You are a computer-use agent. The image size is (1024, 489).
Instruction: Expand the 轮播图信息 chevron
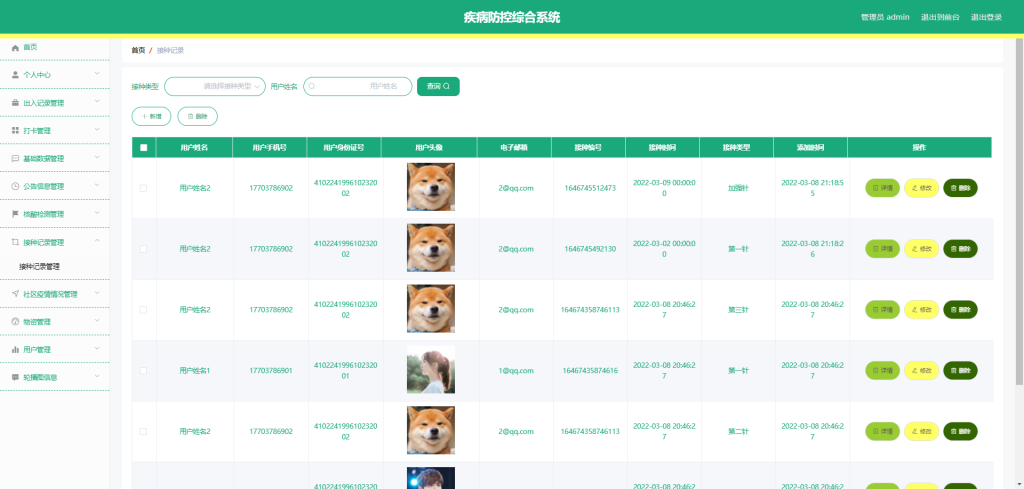coord(97,377)
